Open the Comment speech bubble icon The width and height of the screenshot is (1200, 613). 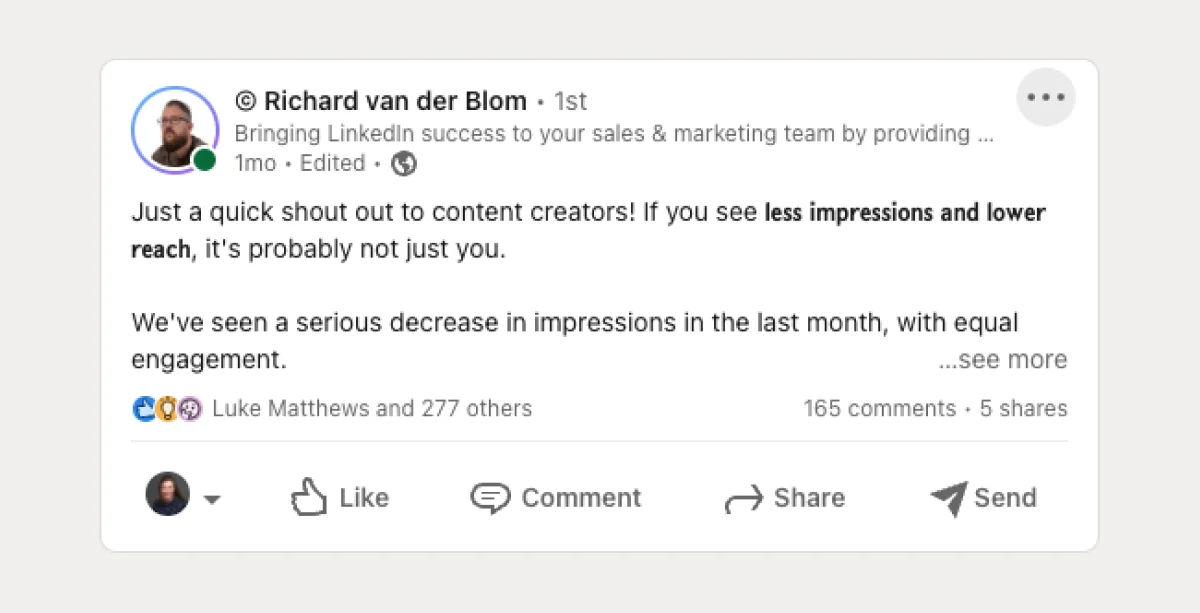(x=490, y=497)
